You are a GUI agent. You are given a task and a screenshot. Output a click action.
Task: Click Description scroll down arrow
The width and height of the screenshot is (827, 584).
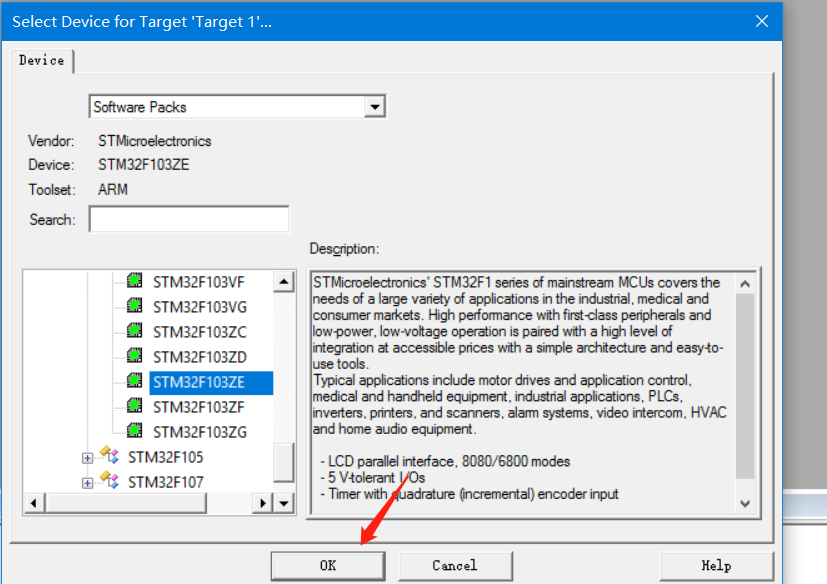(x=745, y=503)
